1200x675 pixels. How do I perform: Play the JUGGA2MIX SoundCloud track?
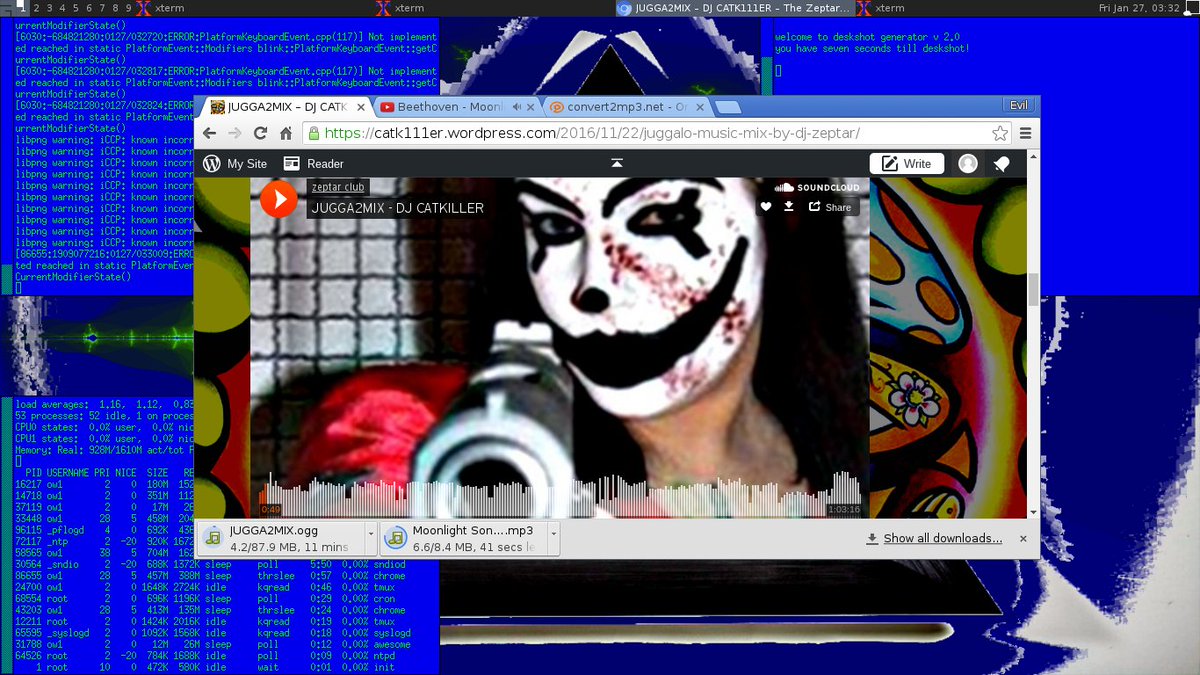279,199
